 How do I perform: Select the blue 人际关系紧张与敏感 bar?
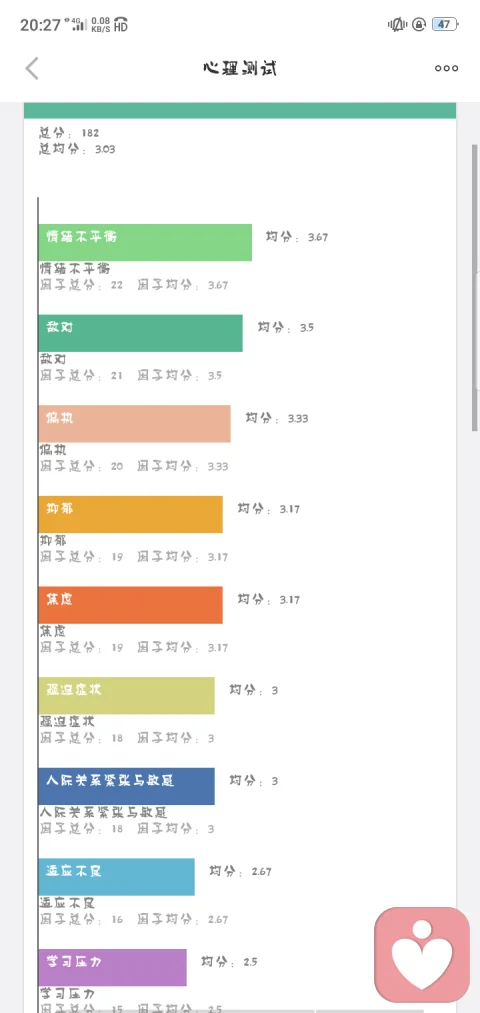coord(126,786)
